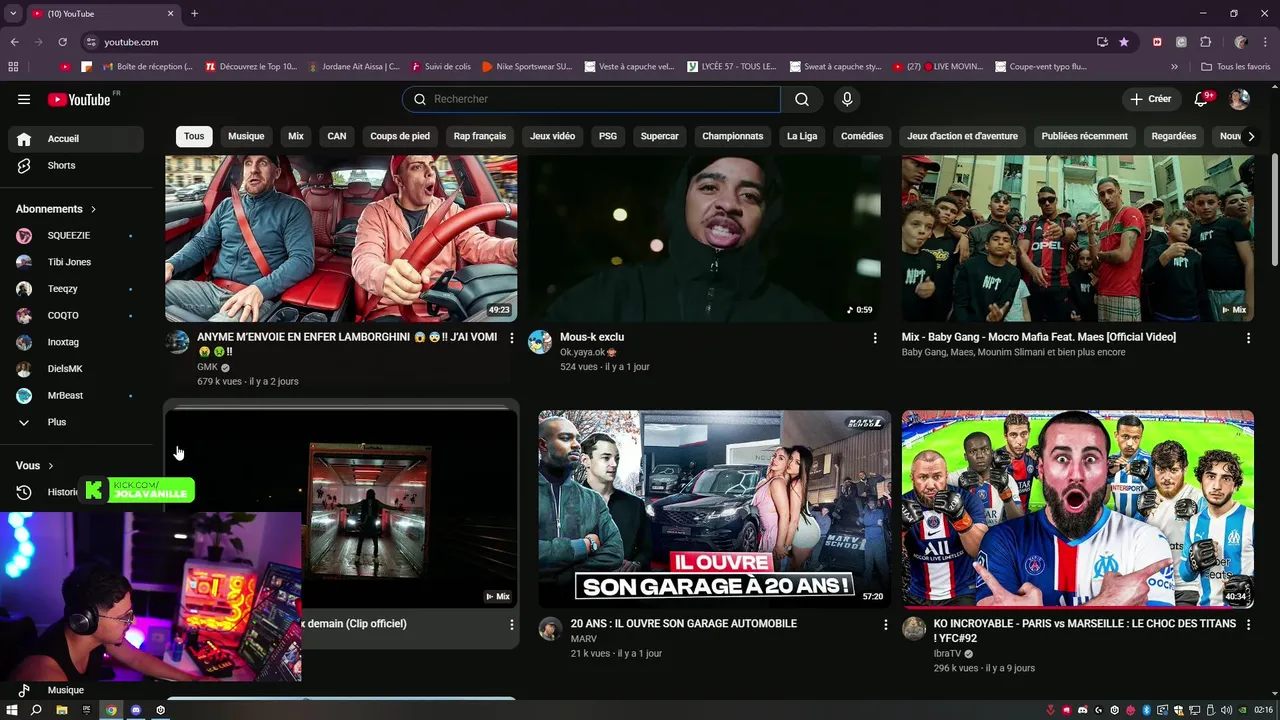Click MARV channel avatar
The image size is (1280, 720).
tap(550, 628)
